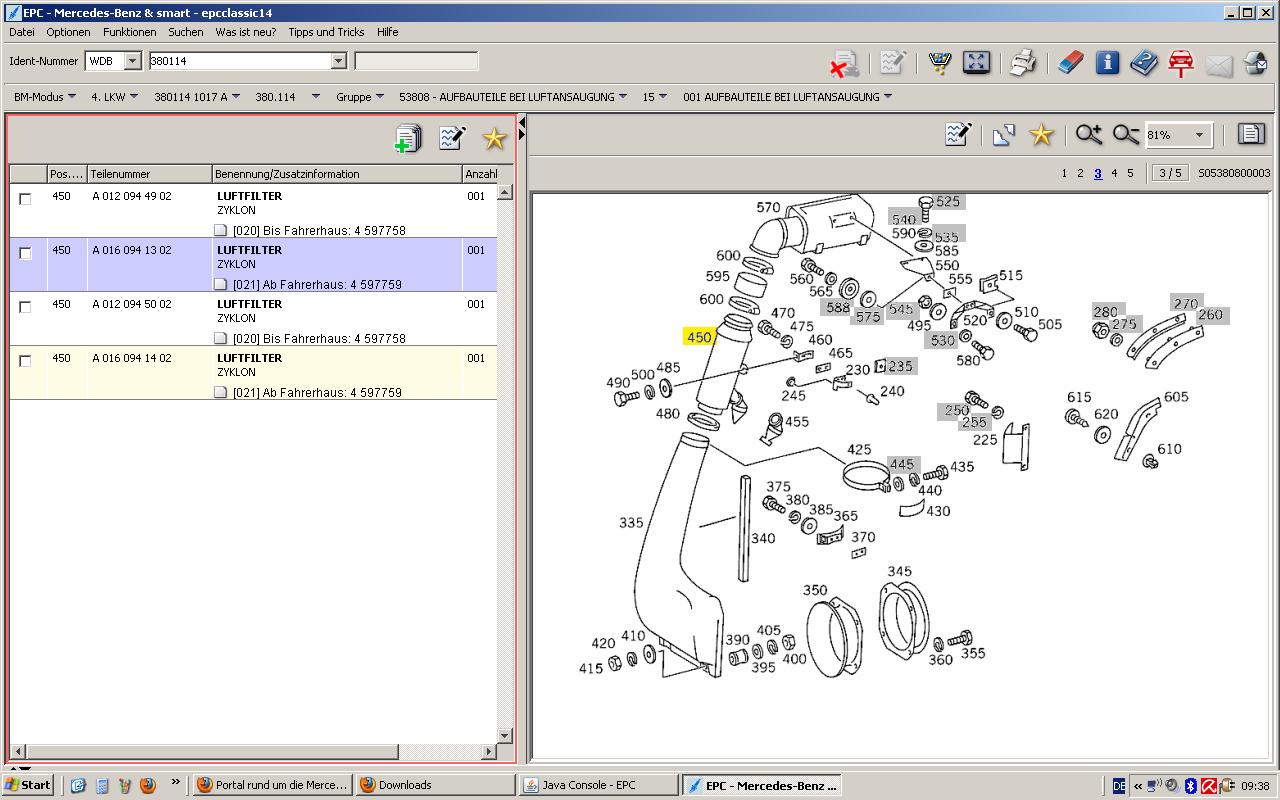
Task: Click the empty field next to ident number
Action: tap(416, 61)
